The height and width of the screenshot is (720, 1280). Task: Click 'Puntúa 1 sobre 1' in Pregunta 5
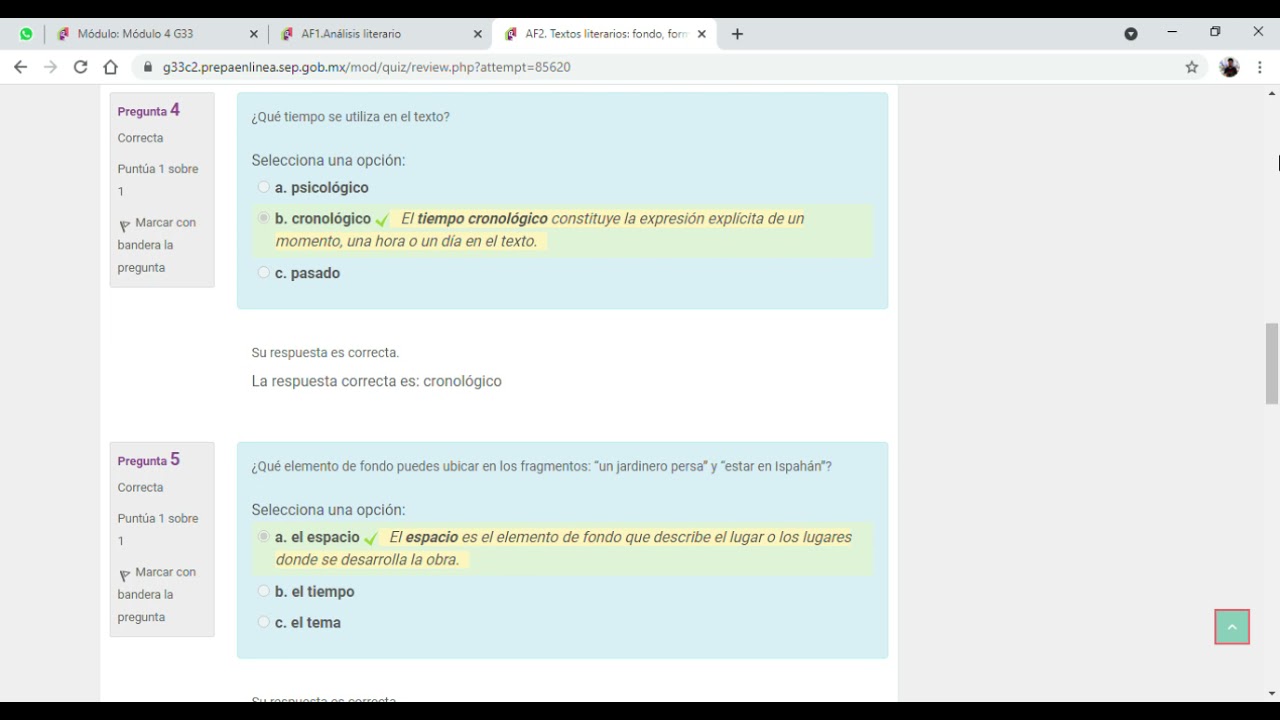pyautogui.click(x=158, y=529)
